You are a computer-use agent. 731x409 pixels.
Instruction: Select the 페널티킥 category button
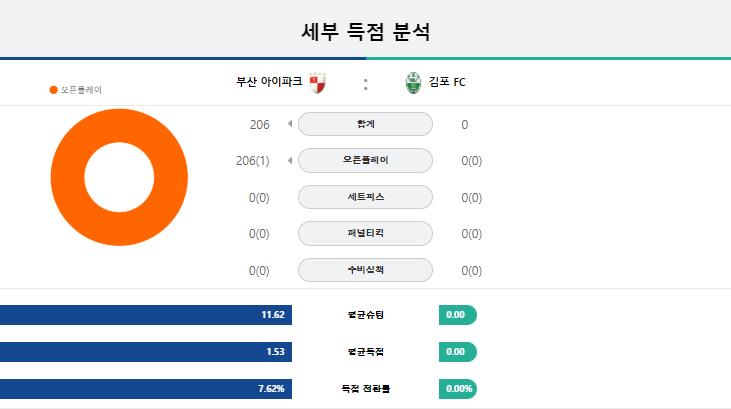click(366, 233)
